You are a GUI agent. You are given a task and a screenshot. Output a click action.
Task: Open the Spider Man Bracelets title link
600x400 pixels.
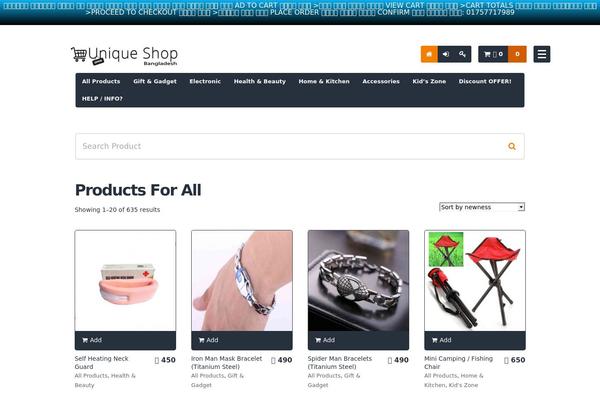pos(340,362)
